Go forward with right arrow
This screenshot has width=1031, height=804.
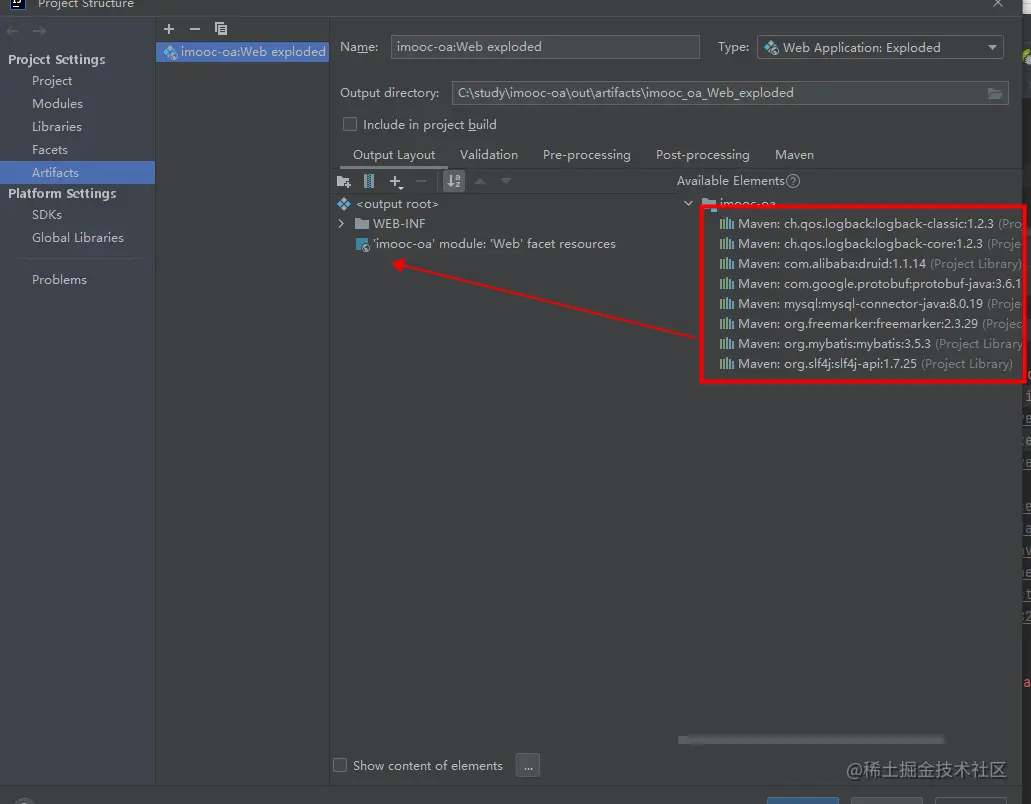[x=39, y=31]
